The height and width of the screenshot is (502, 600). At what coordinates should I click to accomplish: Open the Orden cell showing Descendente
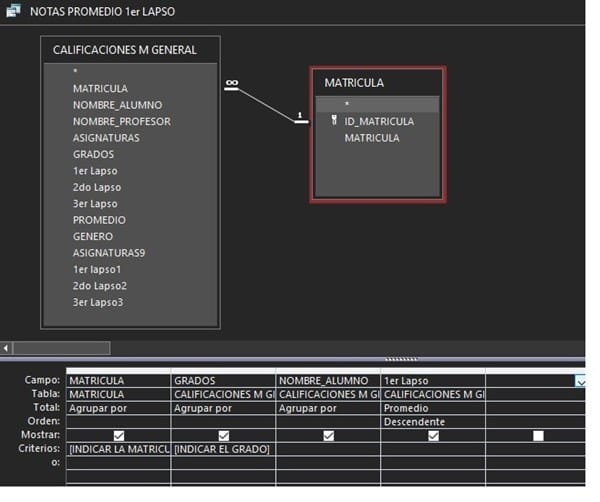[433, 422]
